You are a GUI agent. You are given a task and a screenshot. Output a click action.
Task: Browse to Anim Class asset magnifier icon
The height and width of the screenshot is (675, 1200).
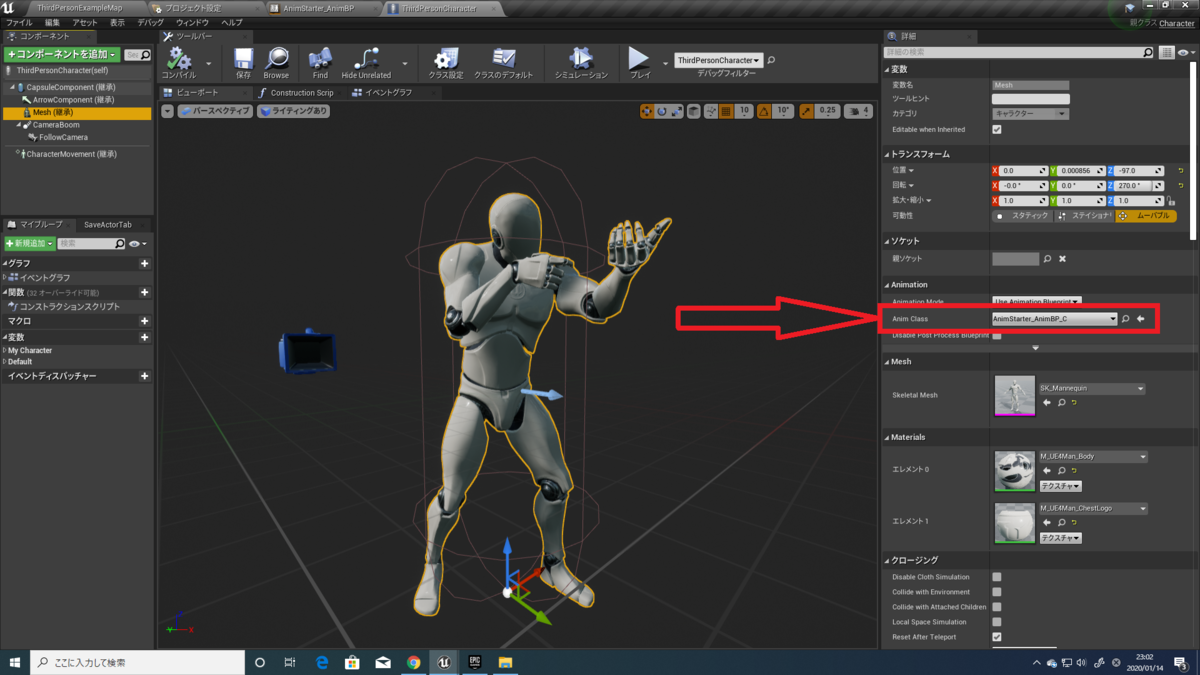click(x=1126, y=319)
